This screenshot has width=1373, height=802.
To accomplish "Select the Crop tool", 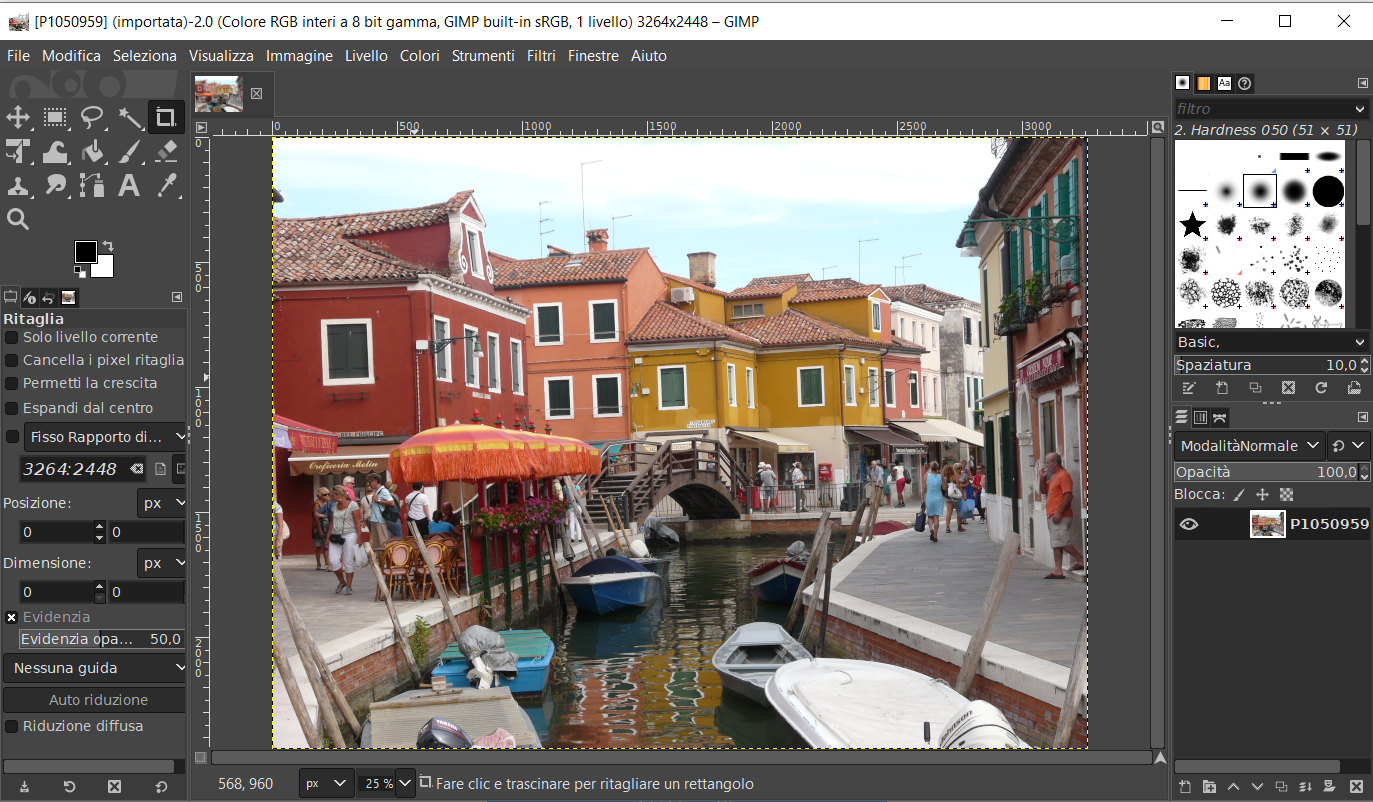I will (x=166, y=118).
